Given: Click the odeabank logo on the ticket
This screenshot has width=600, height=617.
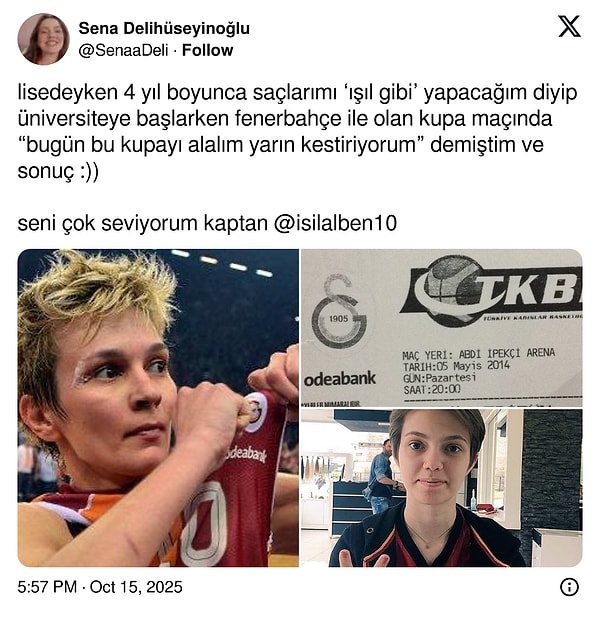Looking at the screenshot, I should (340, 379).
